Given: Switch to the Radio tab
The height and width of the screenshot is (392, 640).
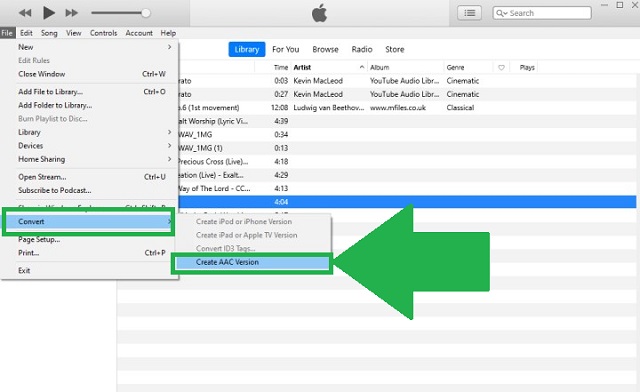Looking at the screenshot, I should tap(362, 49).
